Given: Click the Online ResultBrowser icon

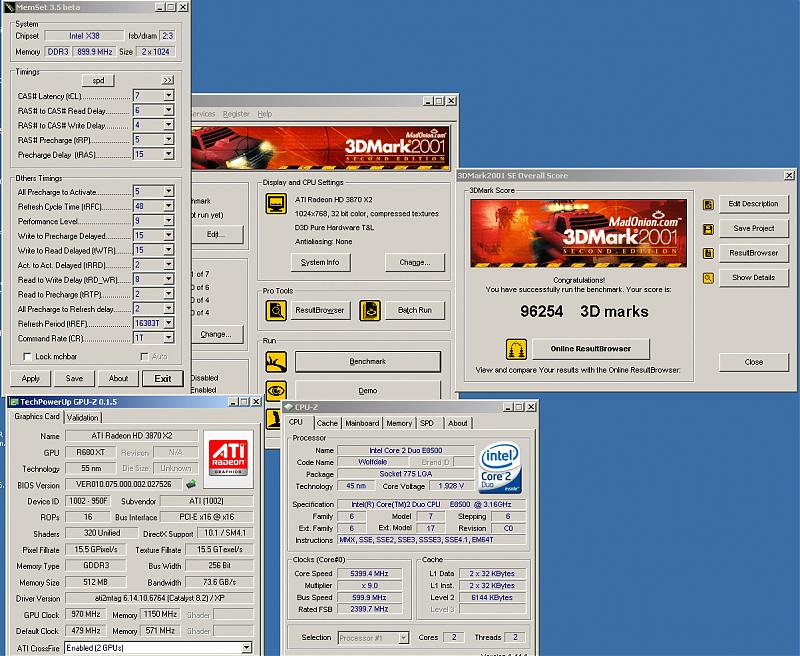Looking at the screenshot, I should click(x=516, y=349).
